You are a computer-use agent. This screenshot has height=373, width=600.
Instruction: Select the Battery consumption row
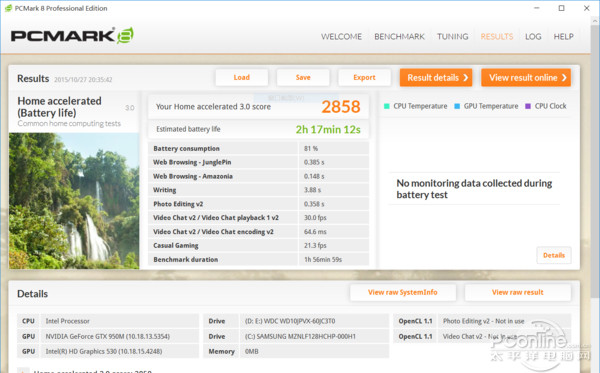pyautogui.click(x=258, y=148)
